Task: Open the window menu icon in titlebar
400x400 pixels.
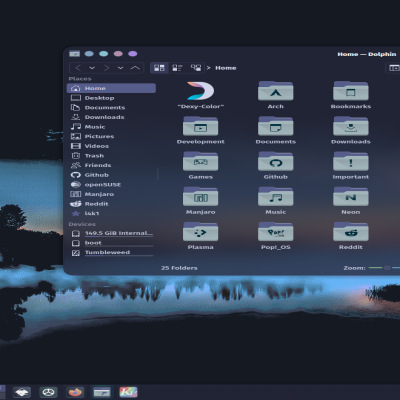Action: [x=74, y=54]
